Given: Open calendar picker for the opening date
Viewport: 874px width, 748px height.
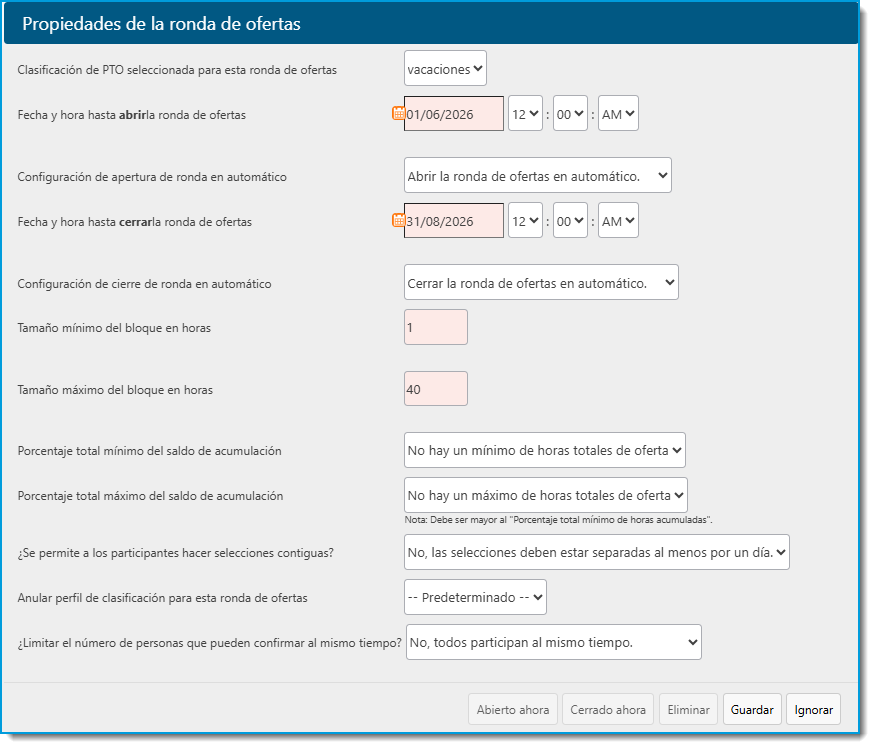Looking at the screenshot, I should (398, 113).
